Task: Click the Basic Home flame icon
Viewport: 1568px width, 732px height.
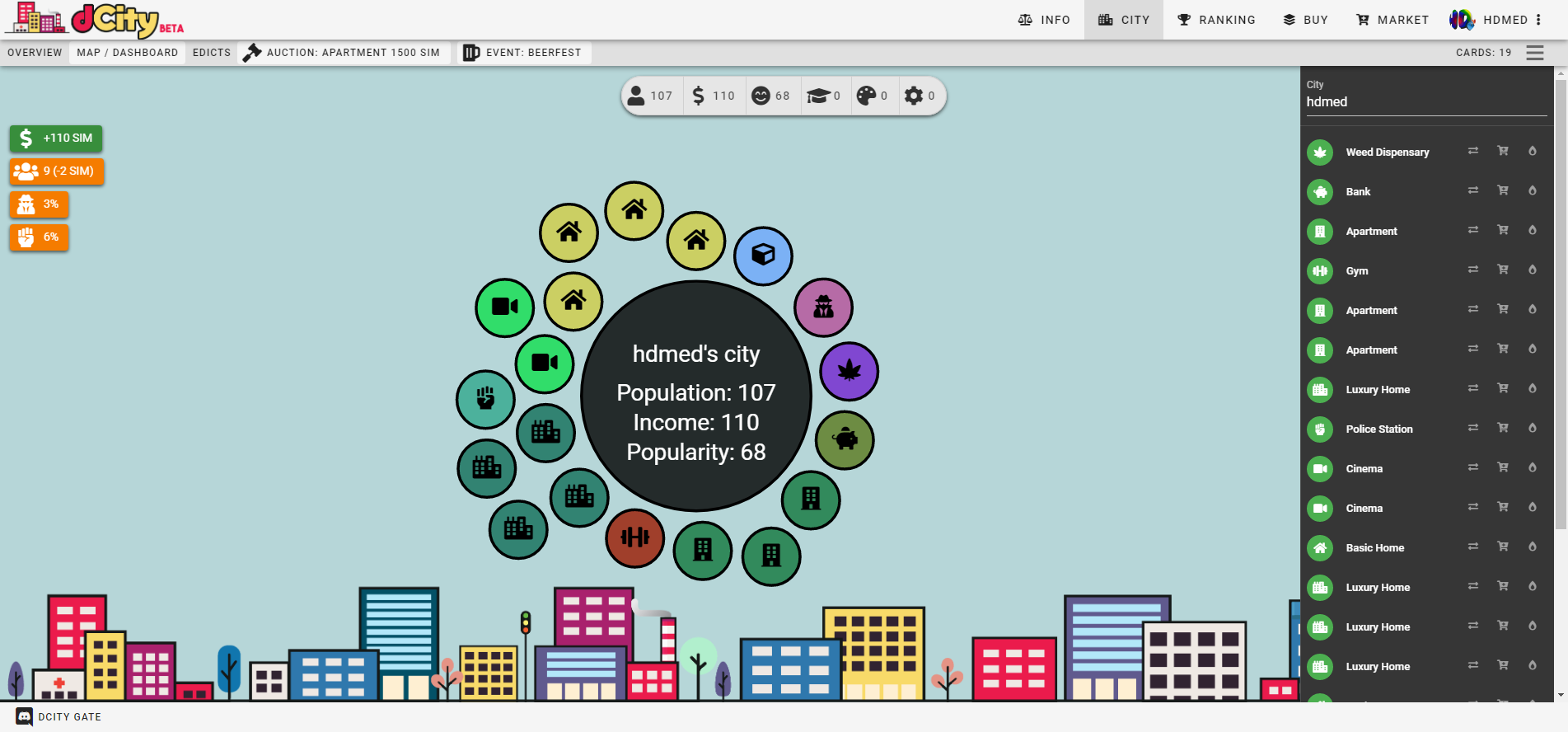Action: [x=1533, y=547]
